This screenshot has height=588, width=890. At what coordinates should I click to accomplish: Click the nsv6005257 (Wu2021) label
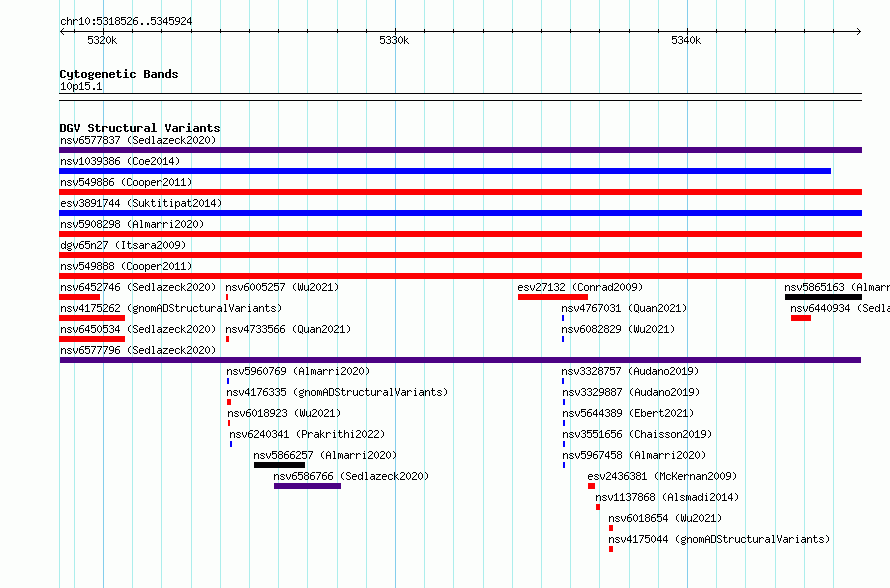pyautogui.click(x=282, y=287)
